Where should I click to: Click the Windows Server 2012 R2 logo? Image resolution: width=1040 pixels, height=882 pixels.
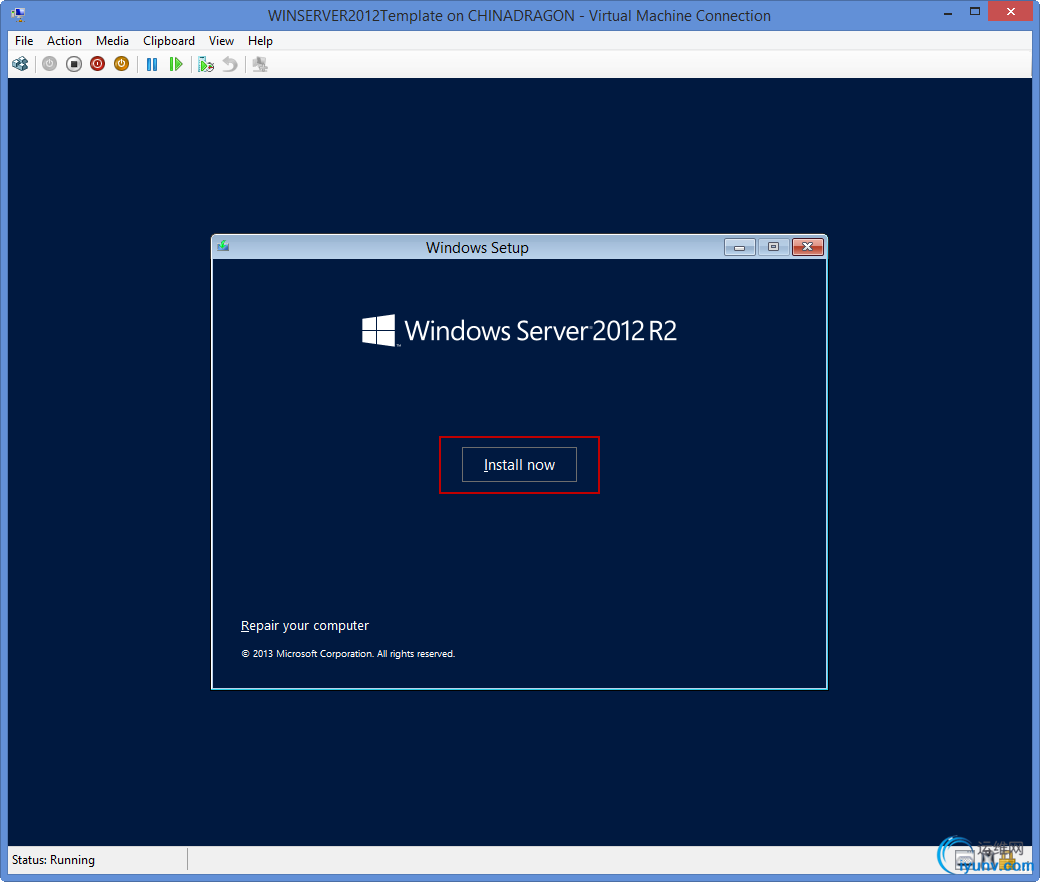519,330
